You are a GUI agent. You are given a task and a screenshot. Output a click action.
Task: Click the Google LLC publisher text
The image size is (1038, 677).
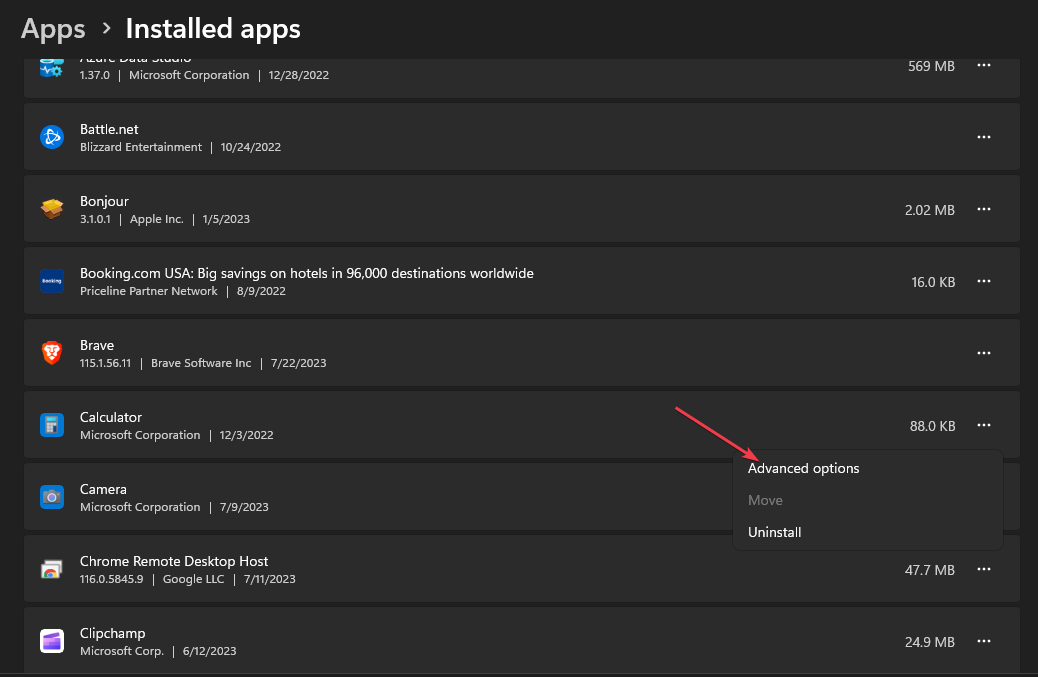(x=193, y=579)
